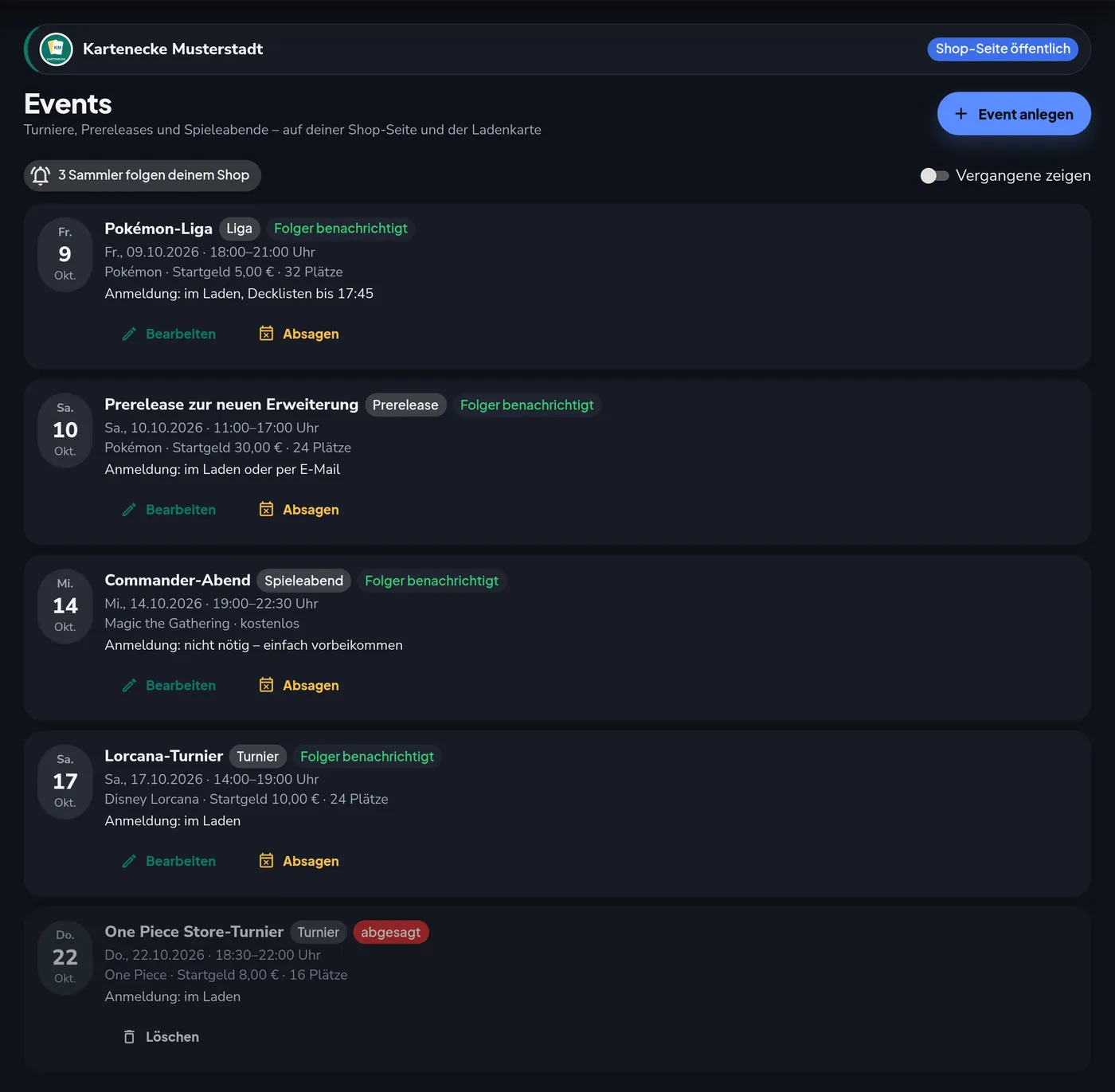Click the abgesagt status badge
Image resolution: width=1115 pixels, height=1092 pixels.
[391, 932]
